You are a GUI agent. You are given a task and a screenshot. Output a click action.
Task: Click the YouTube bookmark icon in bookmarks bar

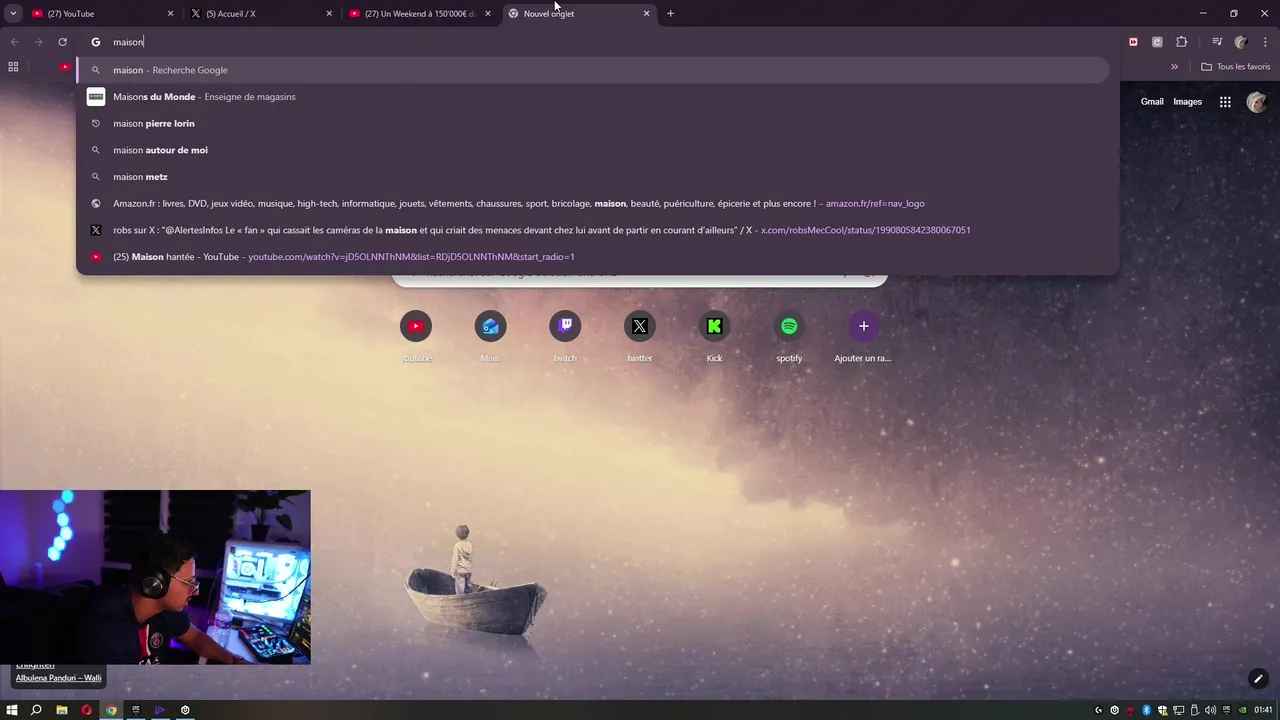pyautogui.click(x=65, y=67)
